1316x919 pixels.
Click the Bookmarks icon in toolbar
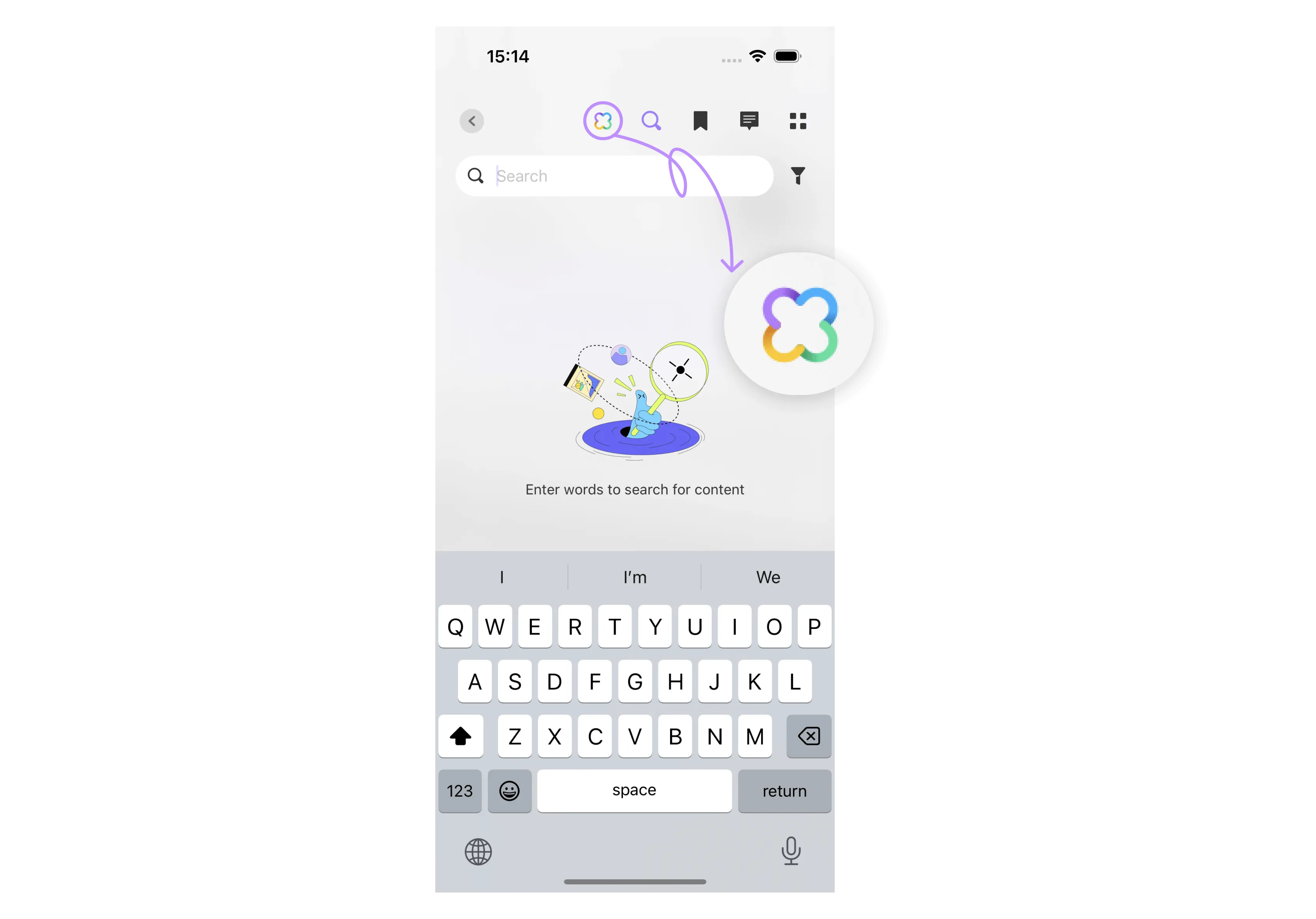pyautogui.click(x=700, y=120)
